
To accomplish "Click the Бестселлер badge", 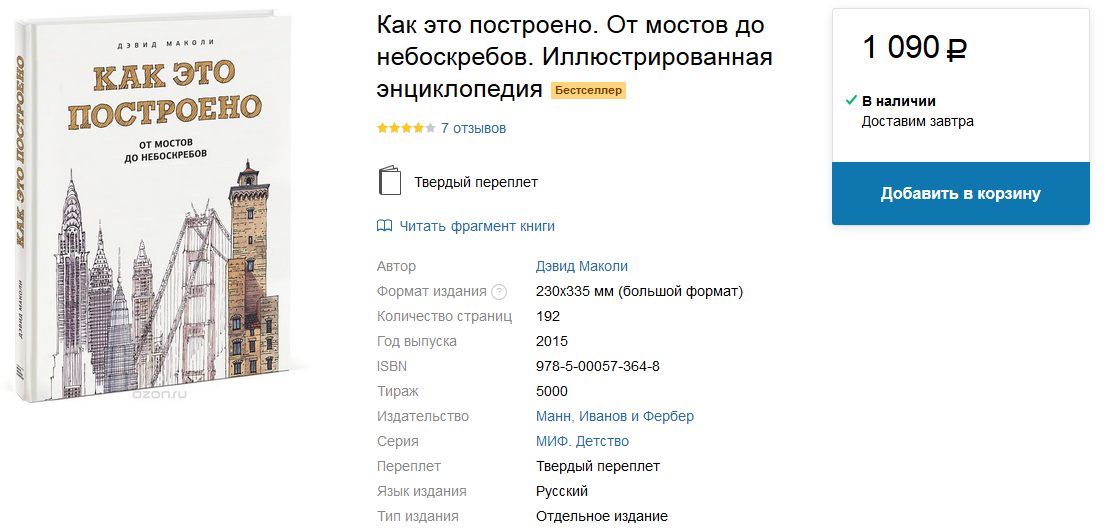I will coord(588,90).
